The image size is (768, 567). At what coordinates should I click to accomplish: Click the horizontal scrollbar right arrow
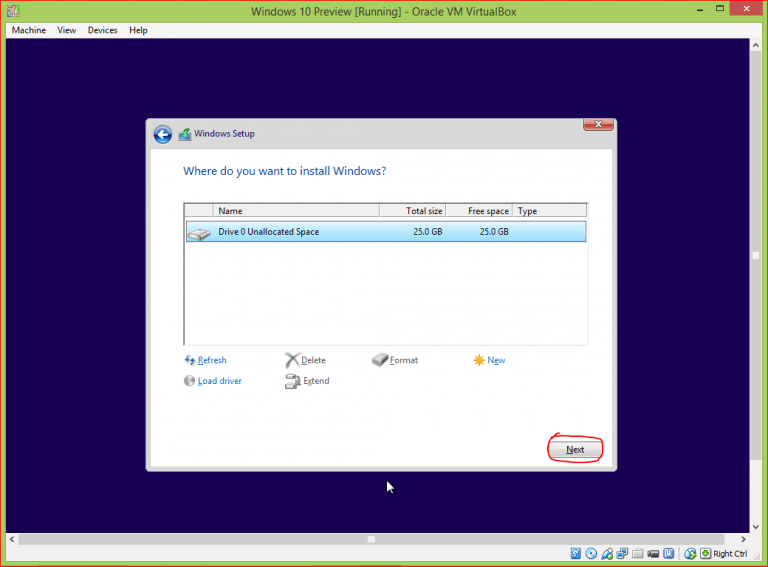coord(744,539)
